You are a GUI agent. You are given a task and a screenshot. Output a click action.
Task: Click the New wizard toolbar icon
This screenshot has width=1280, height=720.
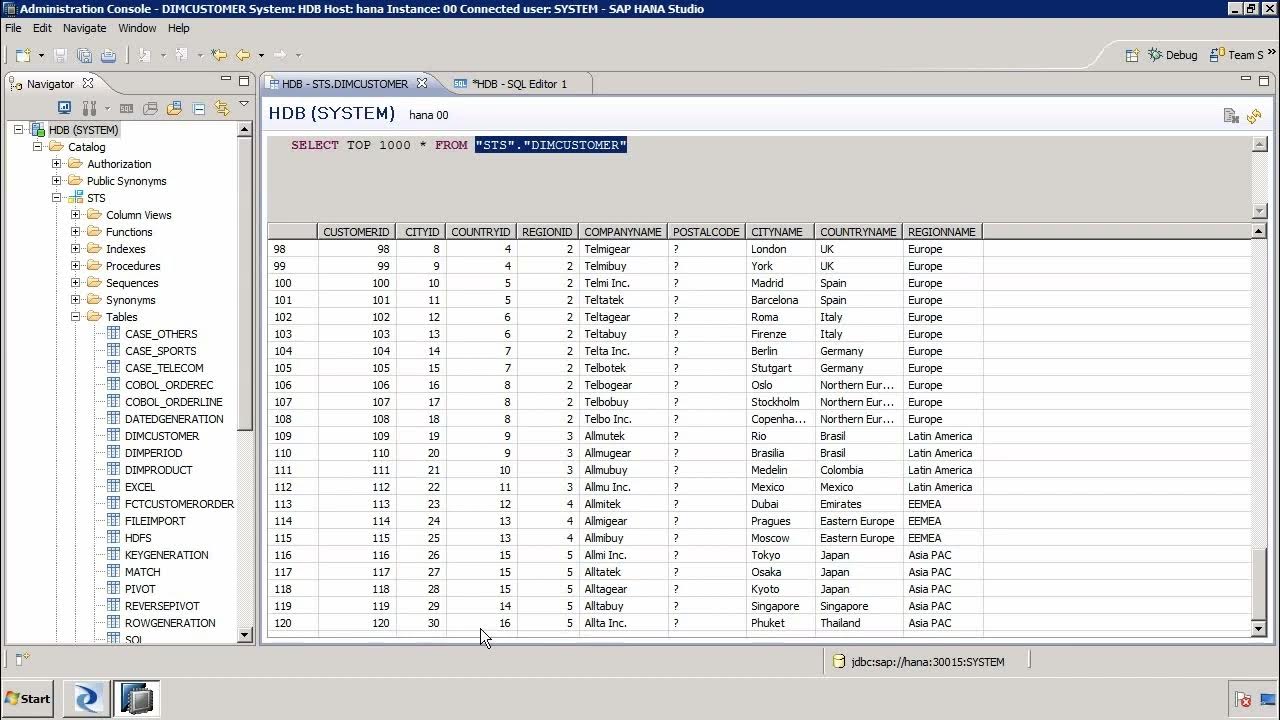(x=23, y=55)
